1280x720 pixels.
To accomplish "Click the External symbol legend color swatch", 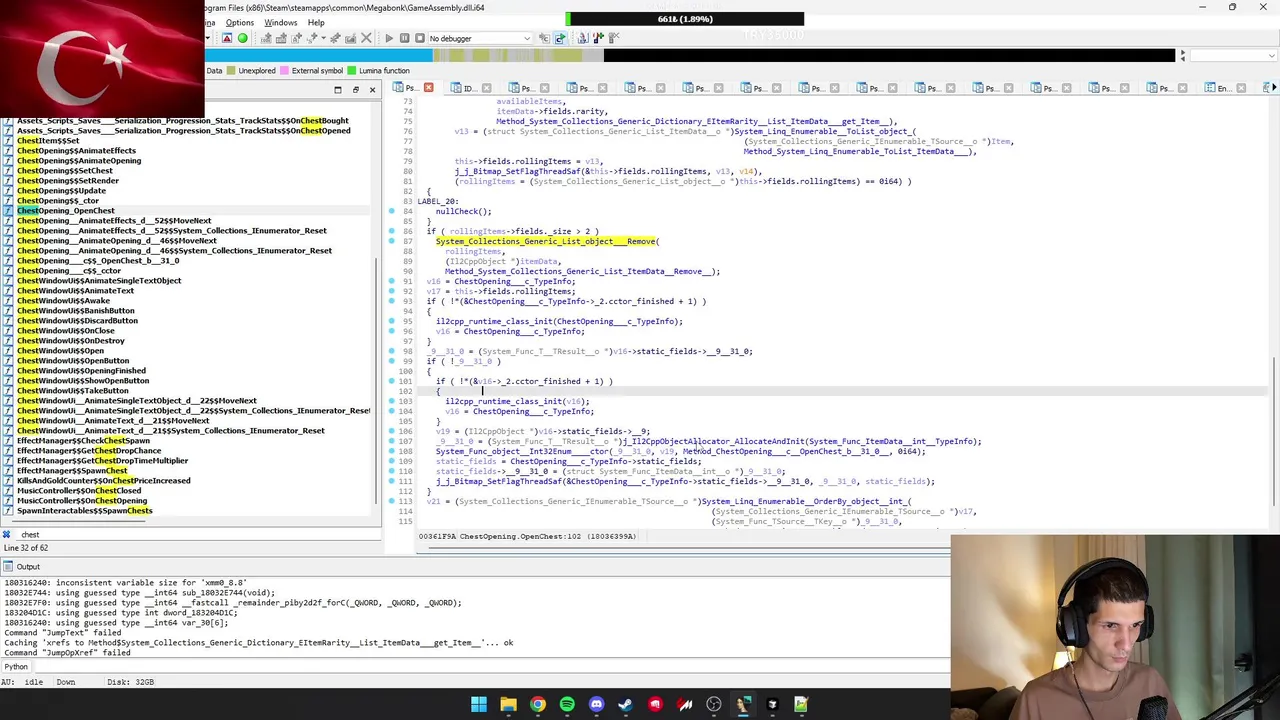I will point(285,71).
